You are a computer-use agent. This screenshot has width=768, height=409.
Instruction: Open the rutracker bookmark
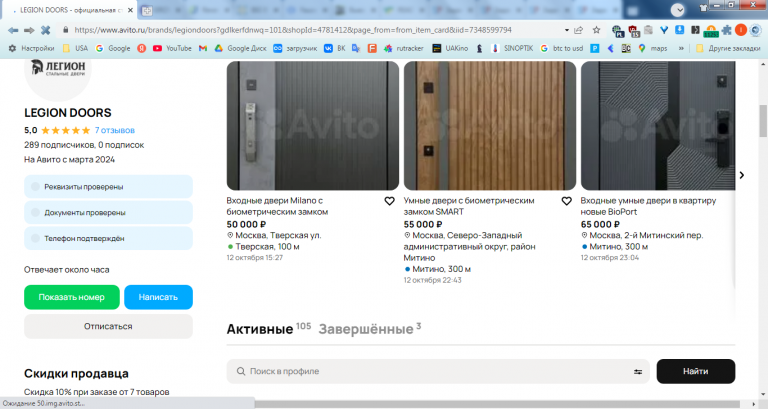pyautogui.click(x=404, y=48)
